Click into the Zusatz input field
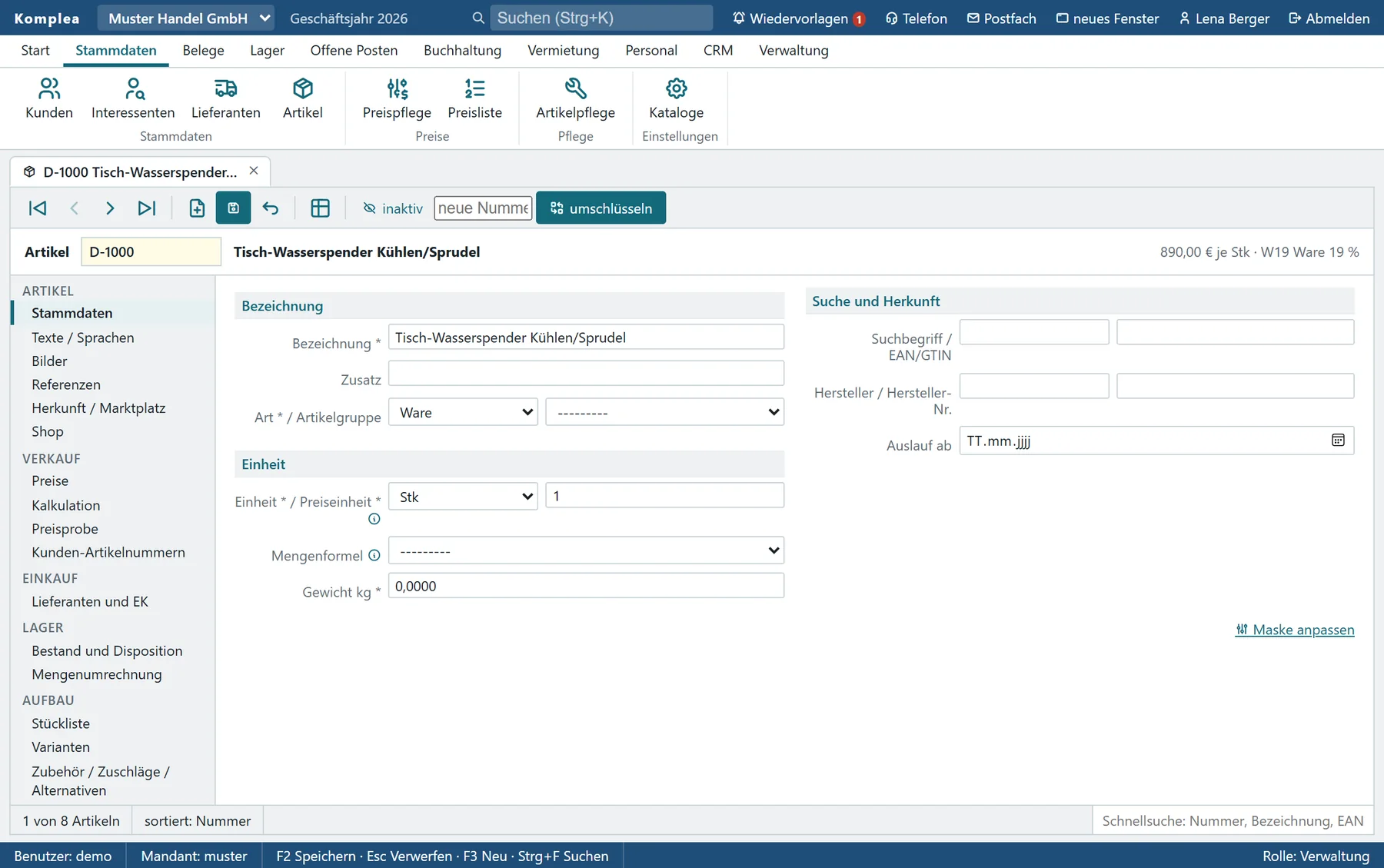 586,374
